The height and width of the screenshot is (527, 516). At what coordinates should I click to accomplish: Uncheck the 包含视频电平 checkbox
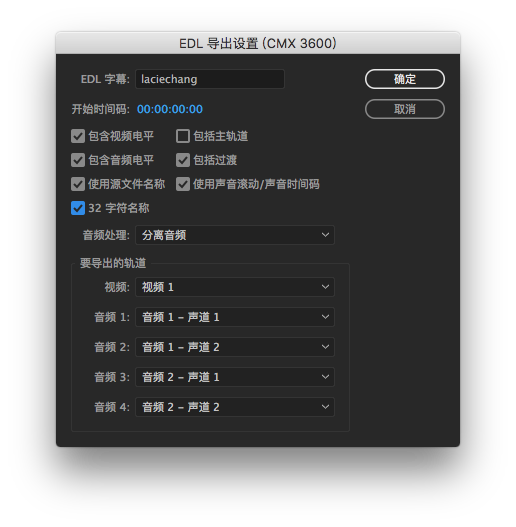78,136
